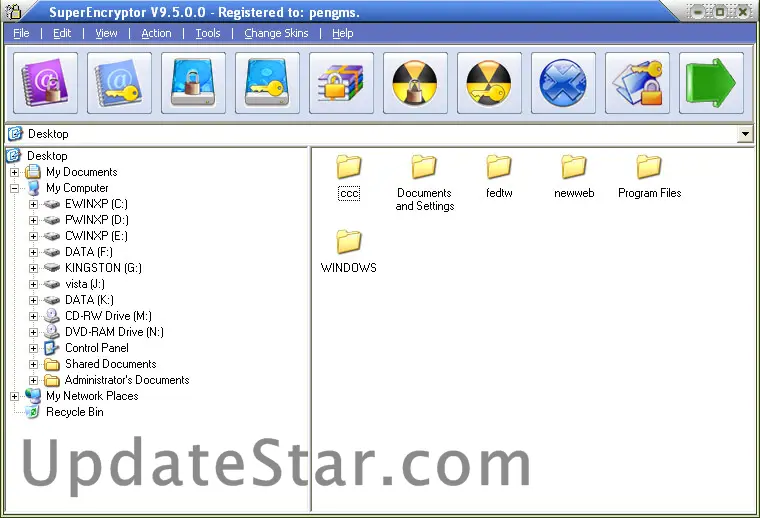The image size is (760, 518).
Task: Click the blue globe with X icon
Action: click(563, 83)
